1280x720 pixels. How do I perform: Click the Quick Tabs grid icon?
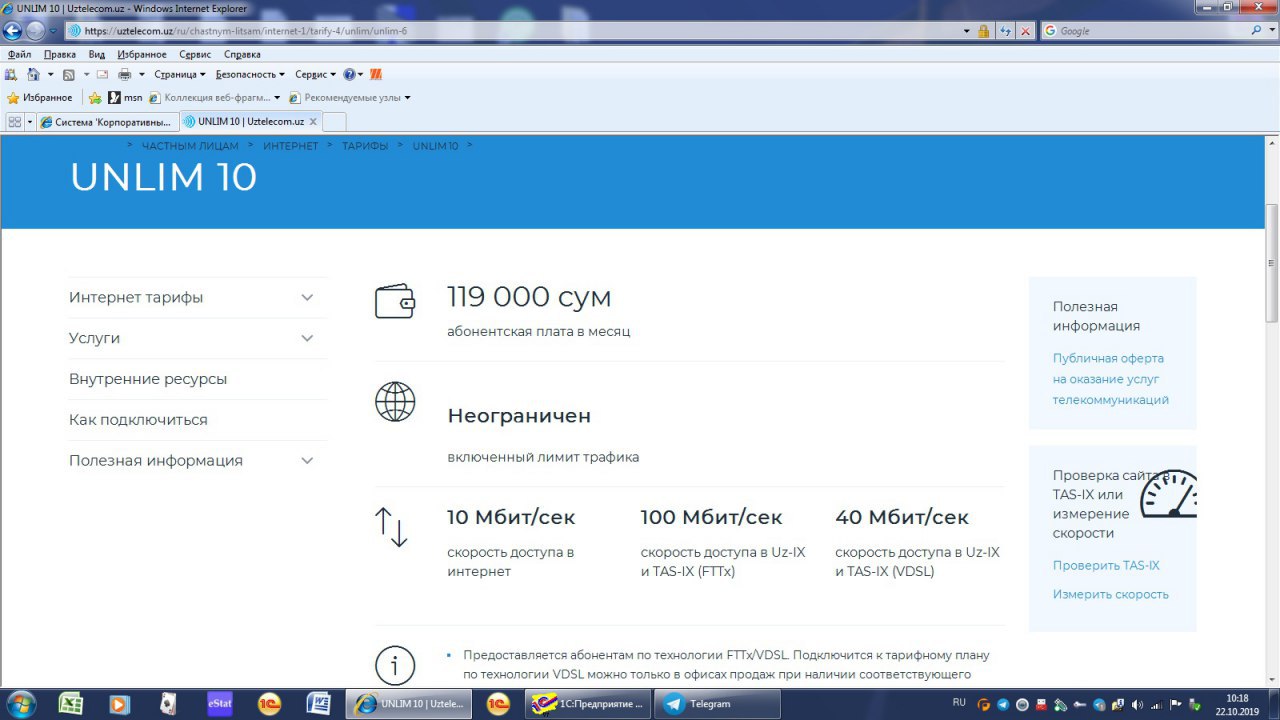click(x=14, y=122)
